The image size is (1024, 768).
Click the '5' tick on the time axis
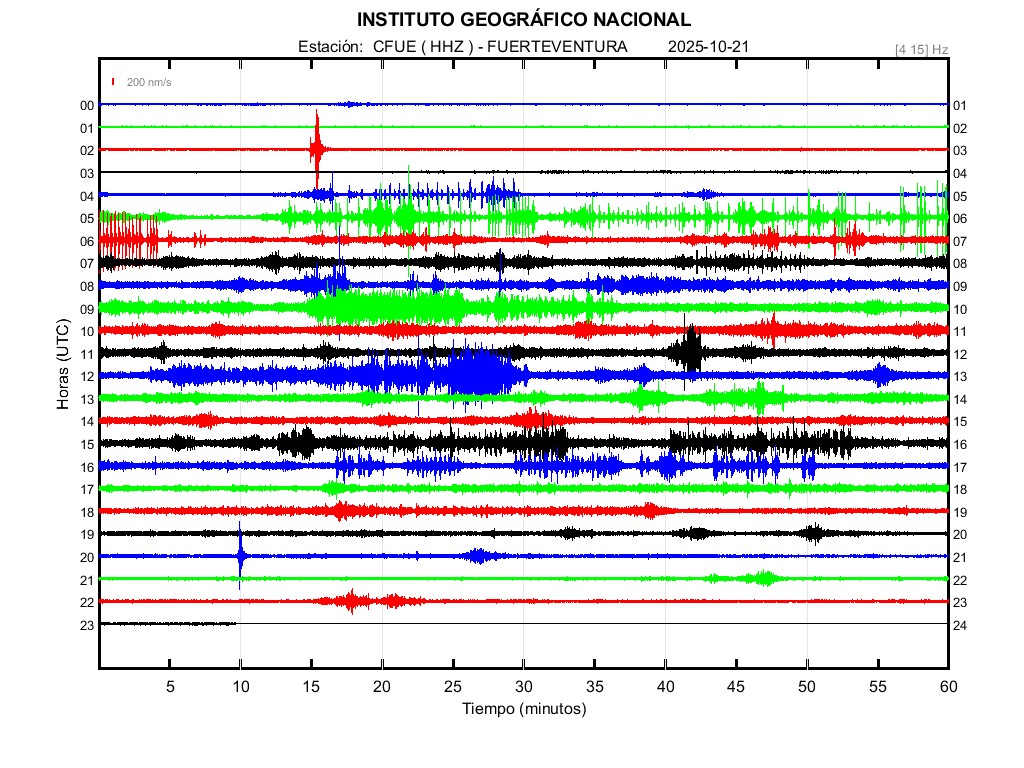(x=170, y=686)
